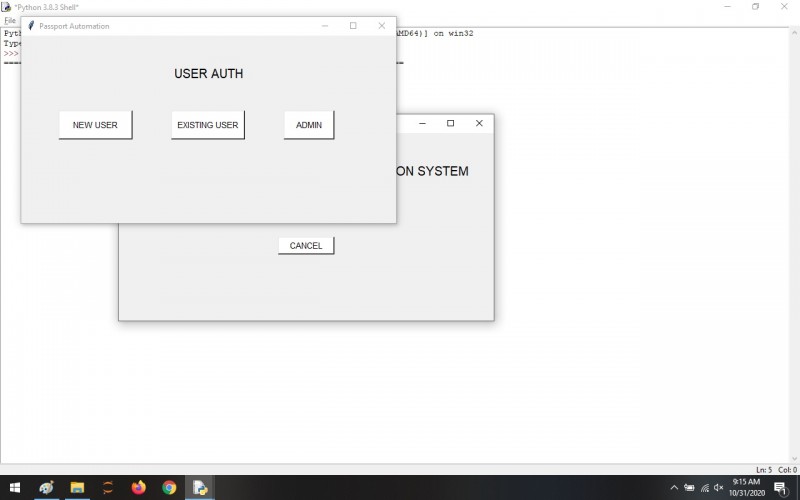Open the File menu in the shell

(x=10, y=20)
